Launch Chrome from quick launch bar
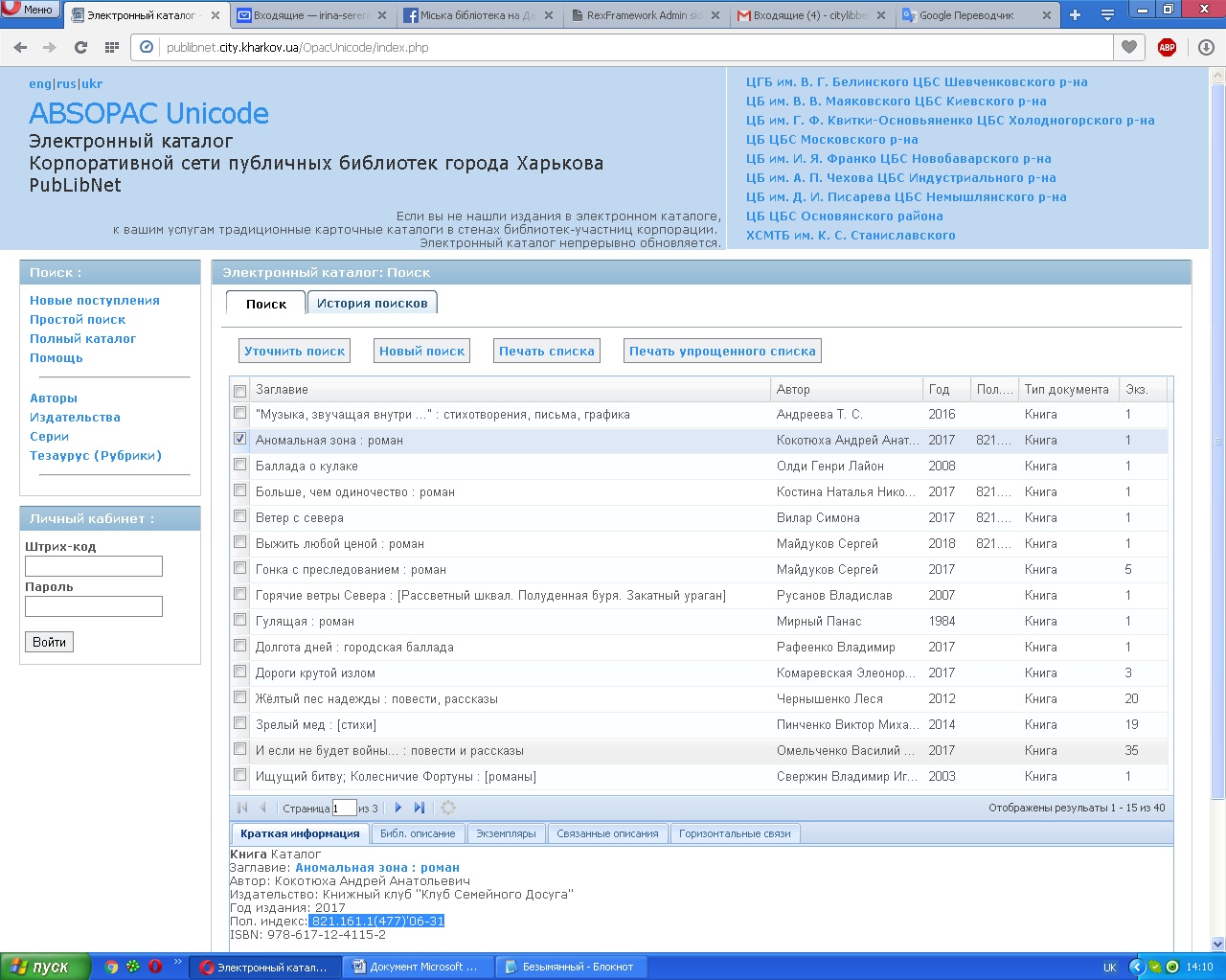Image resolution: width=1226 pixels, height=980 pixels. pyautogui.click(x=111, y=967)
